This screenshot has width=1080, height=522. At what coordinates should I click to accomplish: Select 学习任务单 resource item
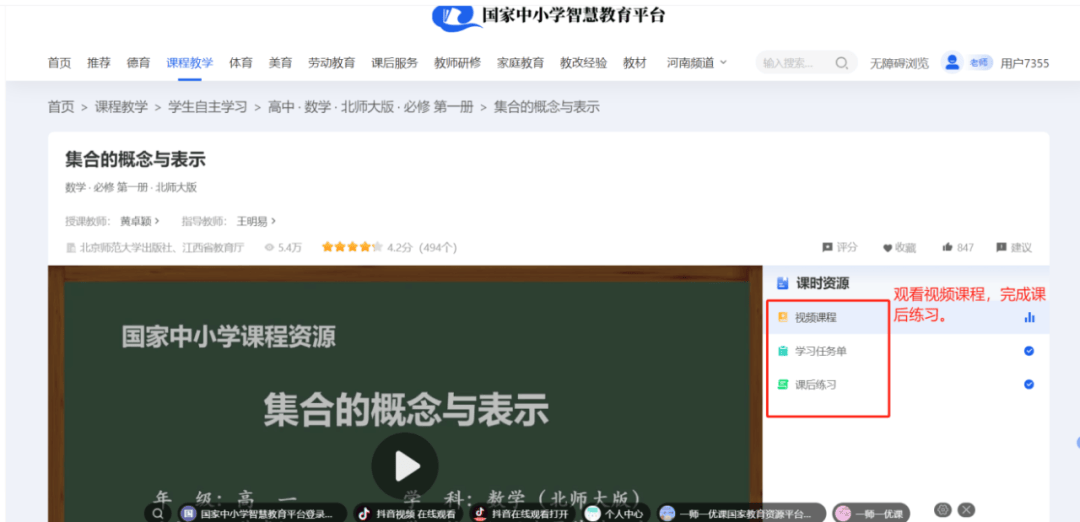[x=906, y=351]
